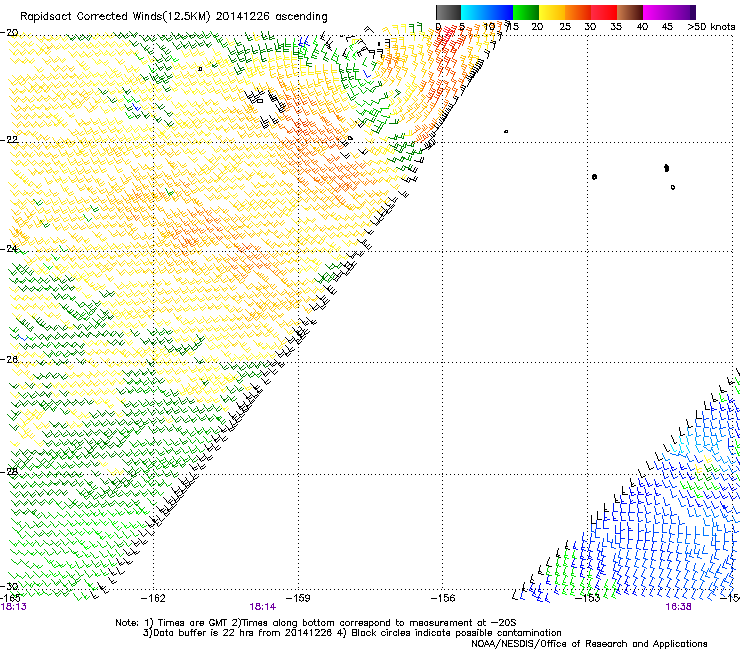Click the '-156' longitude label
740x650 pixels.
point(443,598)
